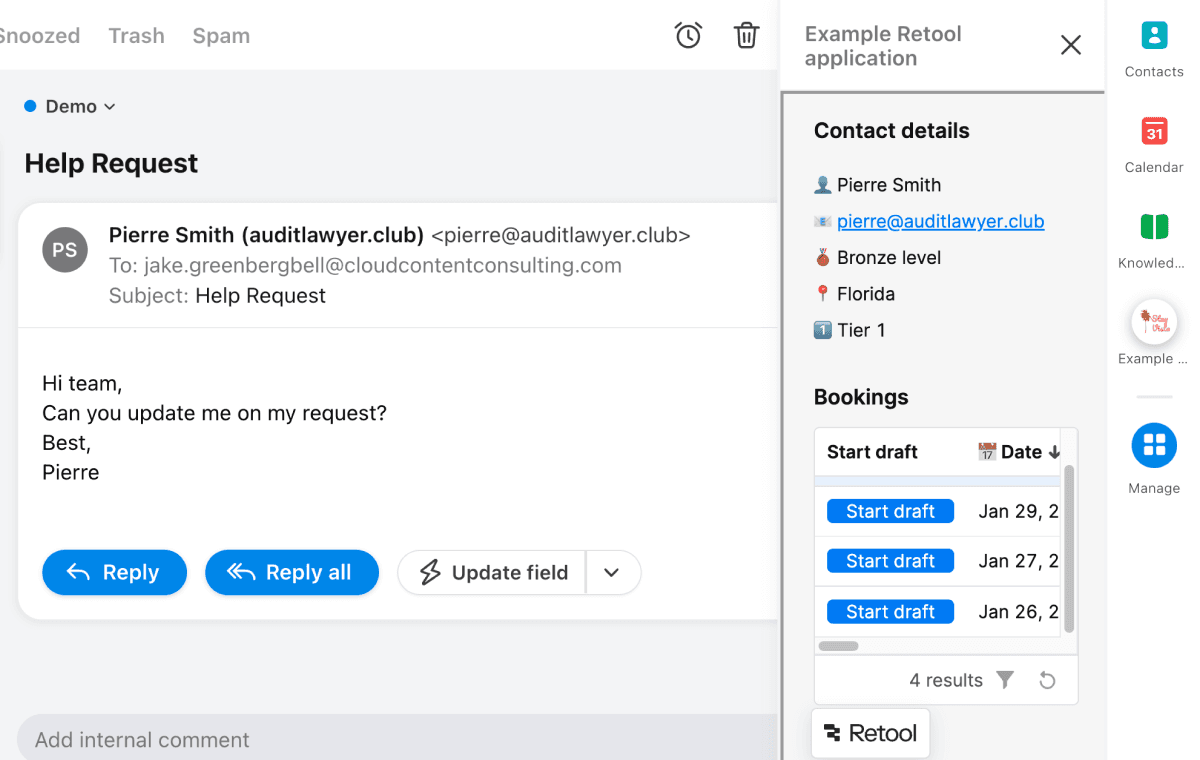The height and width of the screenshot is (760, 1200).
Task: Delete the conversation with the trash icon
Action: coord(746,34)
